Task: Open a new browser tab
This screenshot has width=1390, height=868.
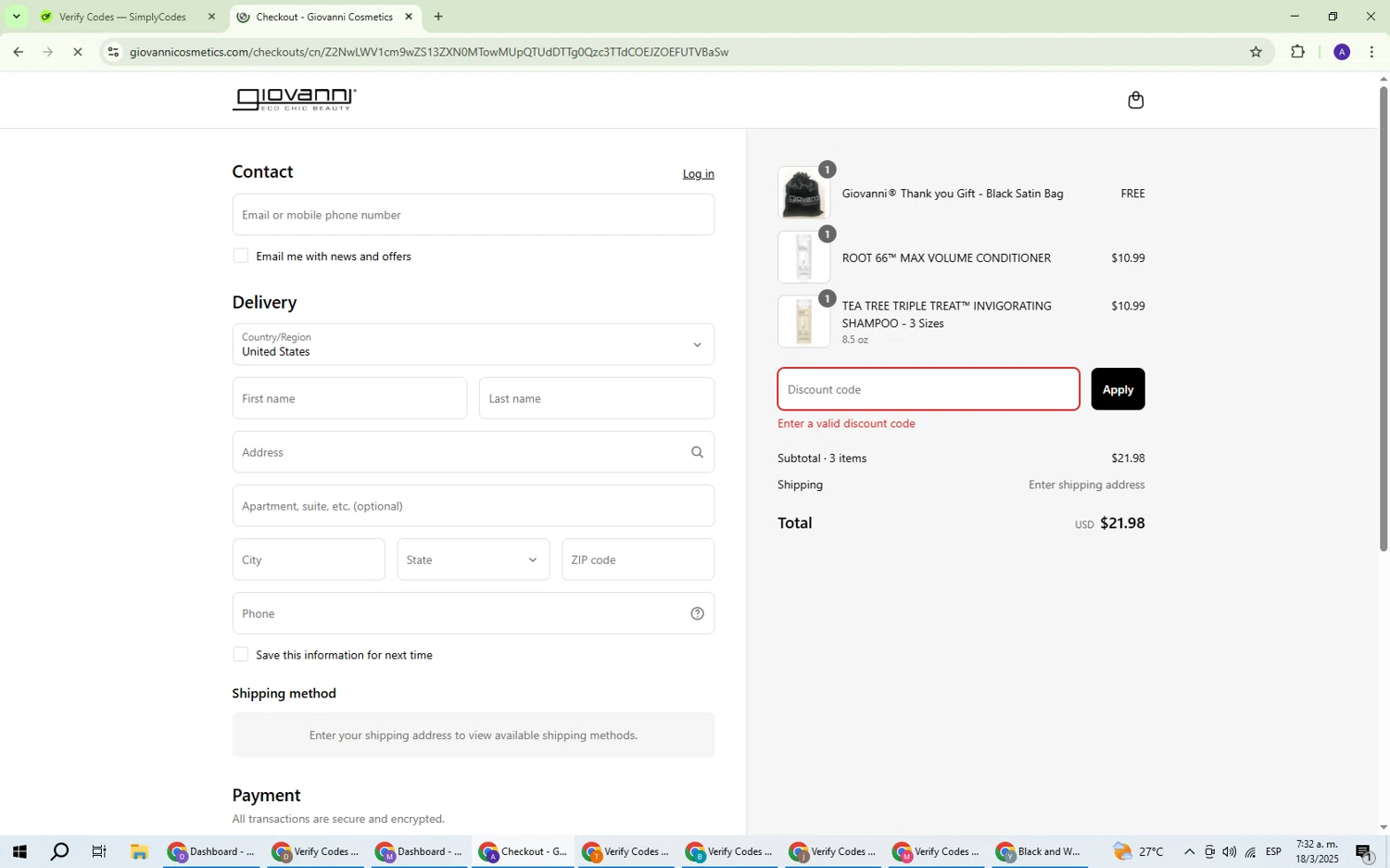Action: pos(438,17)
